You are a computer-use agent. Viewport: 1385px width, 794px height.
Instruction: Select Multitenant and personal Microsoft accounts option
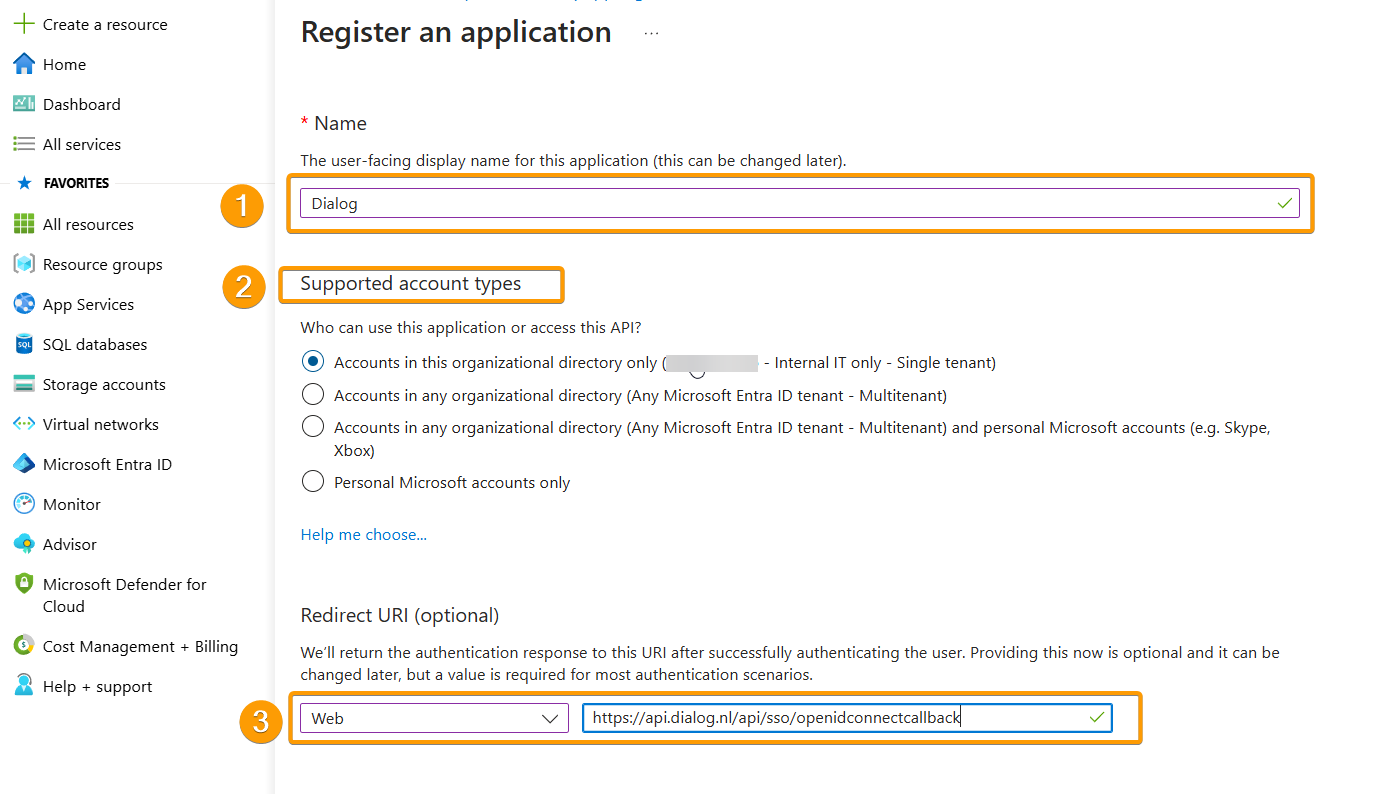313,427
